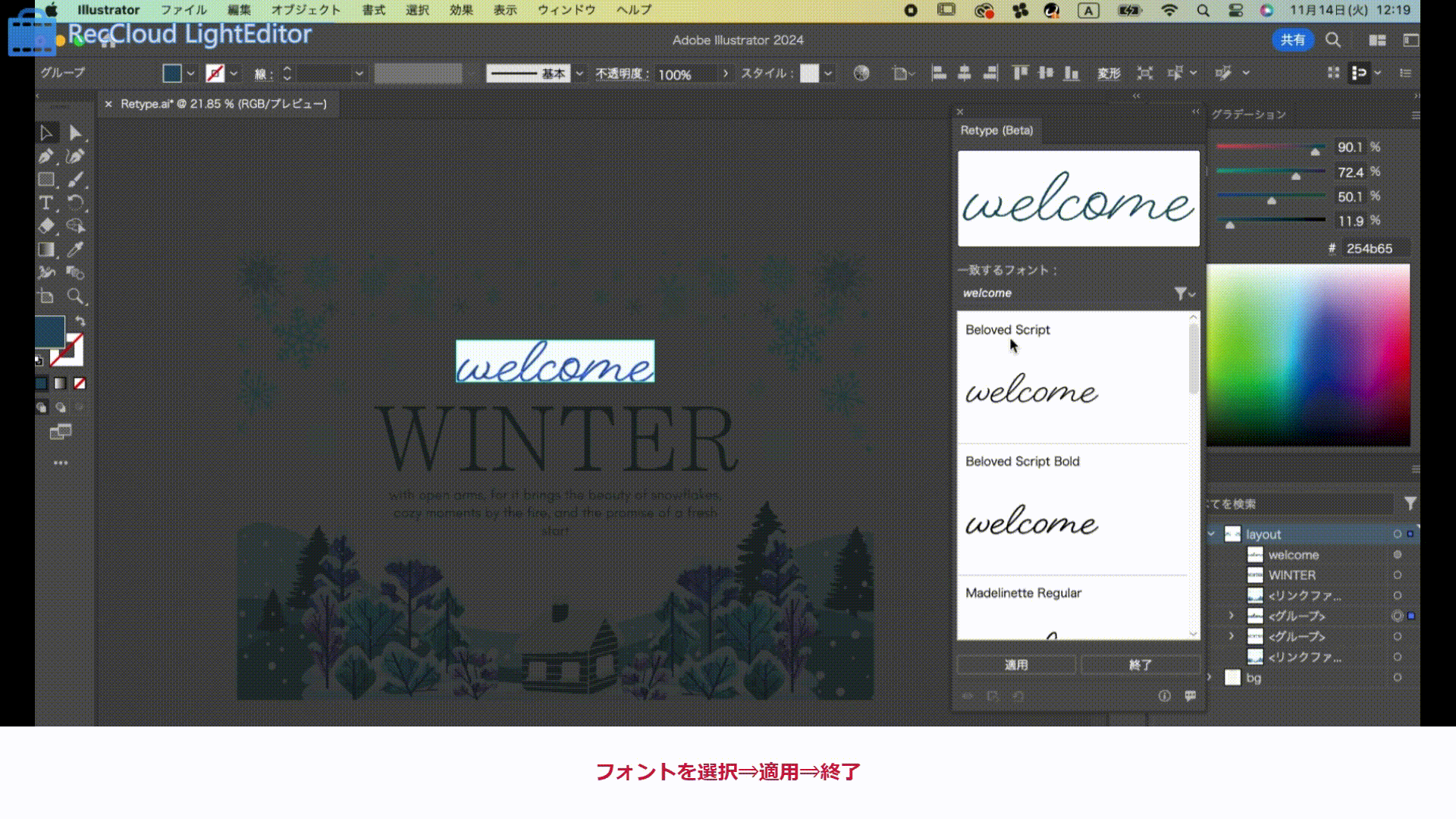This screenshot has width=1456, height=819.
Task: Click the horizontal align left icon
Action: click(939, 73)
